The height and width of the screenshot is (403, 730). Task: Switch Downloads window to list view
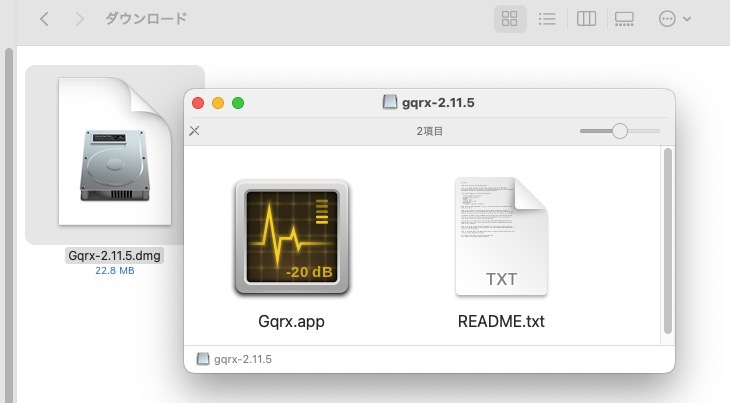tap(547, 19)
